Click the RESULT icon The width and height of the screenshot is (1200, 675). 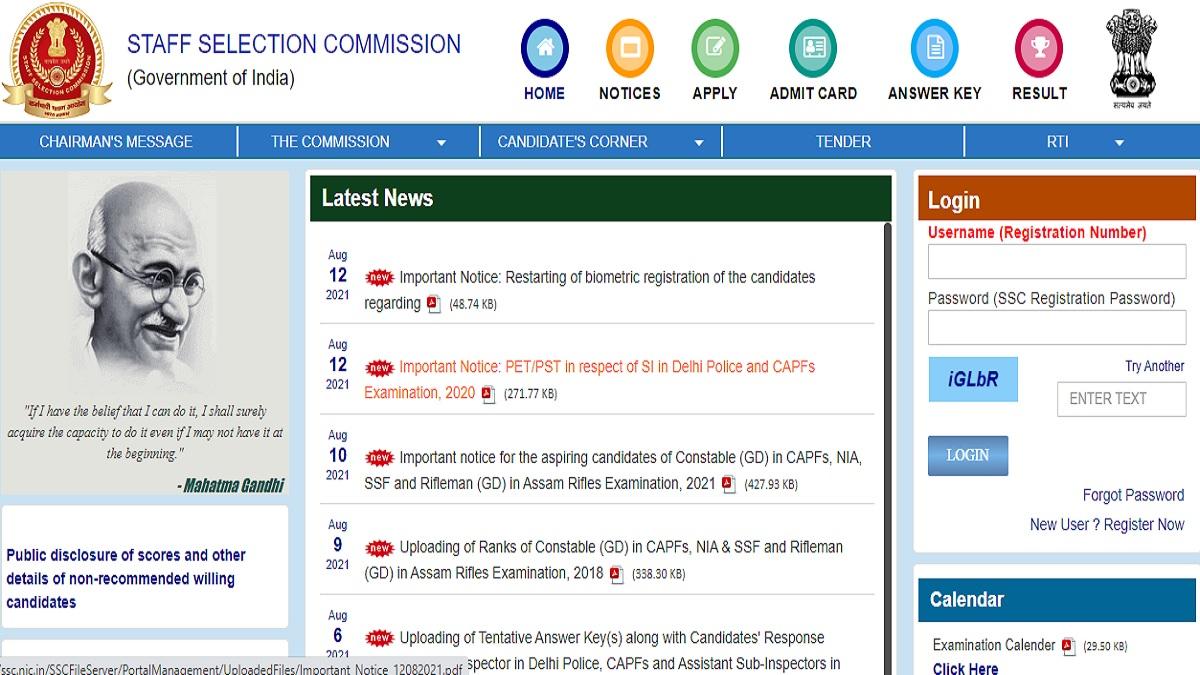(x=1038, y=45)
